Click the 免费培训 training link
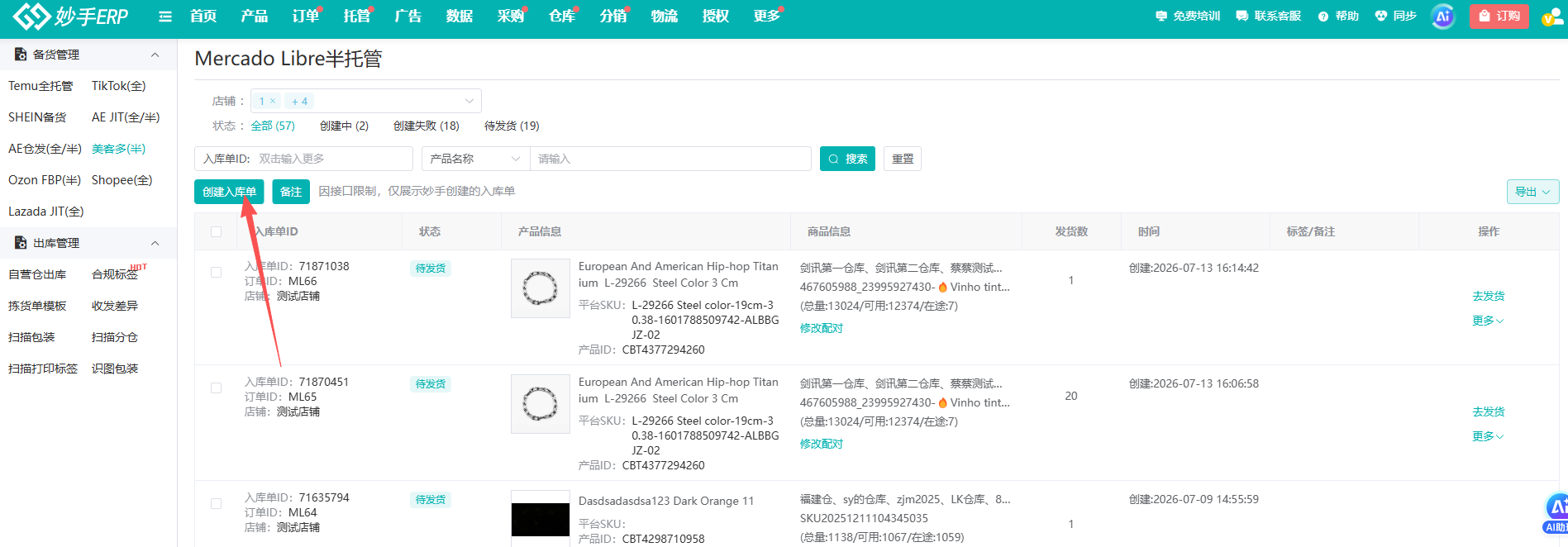This screenshot has height=547, width=1568. point(1188,17)
